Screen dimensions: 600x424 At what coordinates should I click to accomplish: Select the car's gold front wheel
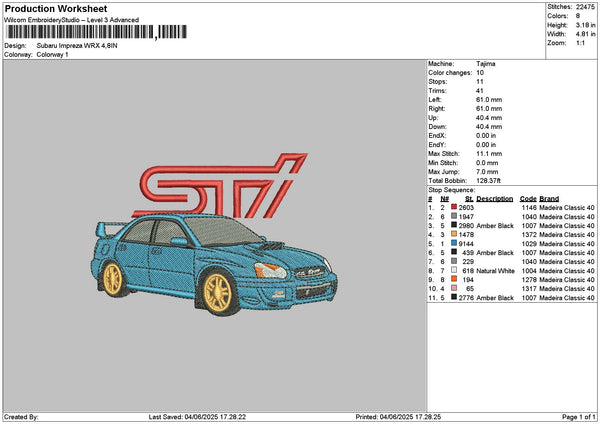(x=216, y=291)
